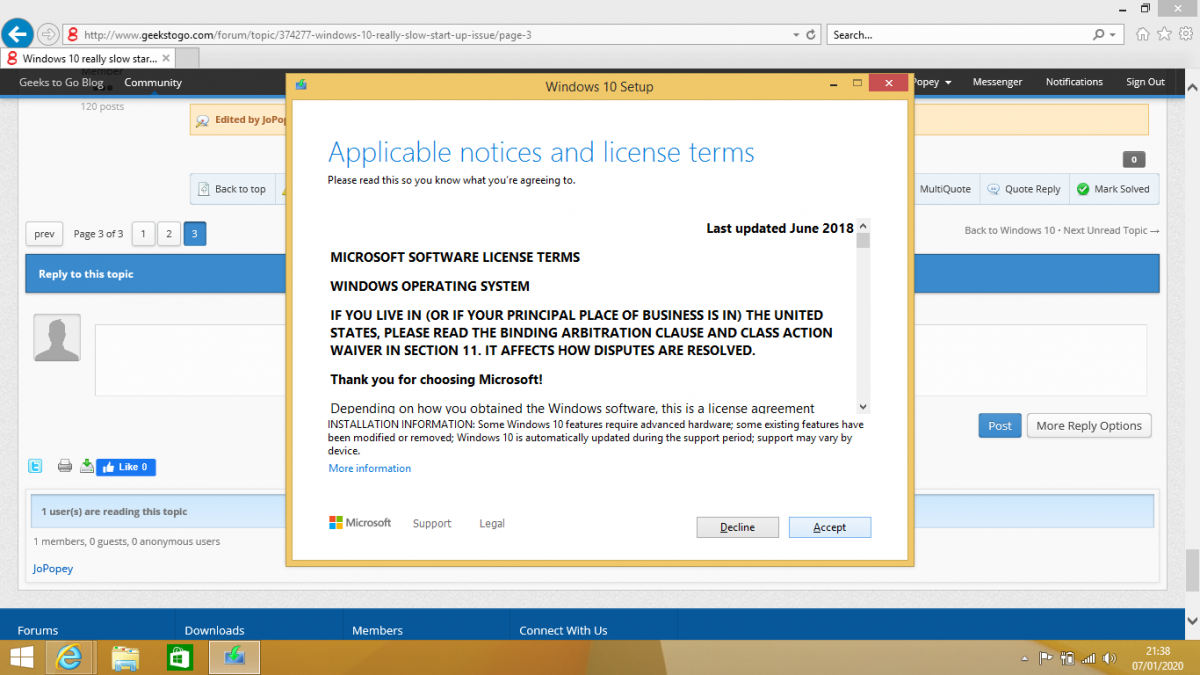Open the More information link in setup
The height and width of the screenshot is (675, 1200).
pos(370,468)
